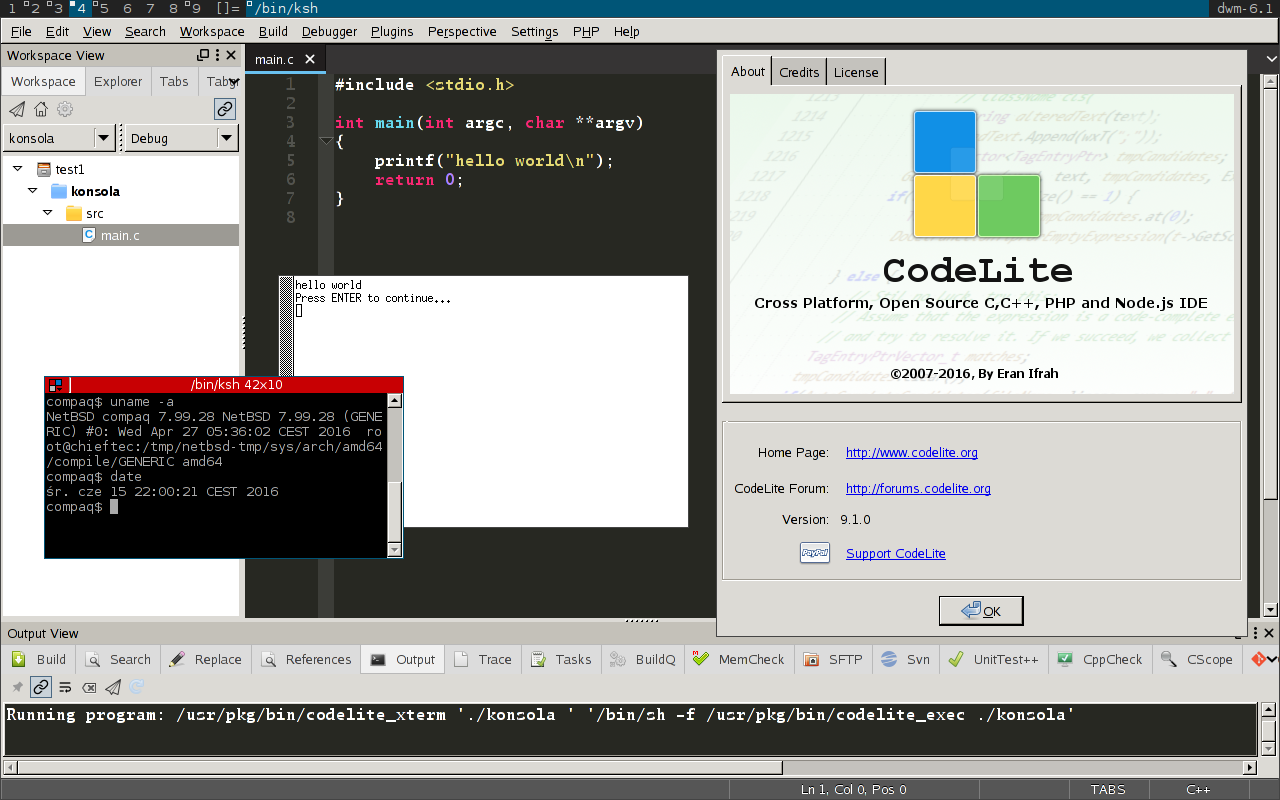Toggle the link/scroll-lock icon in Output View toolbar
The height and width of the screenshot is (800, 1280).
[40, 687]
